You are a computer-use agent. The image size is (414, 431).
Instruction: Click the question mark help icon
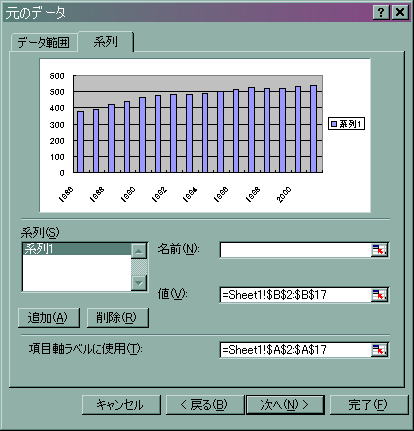pos(381,12)
